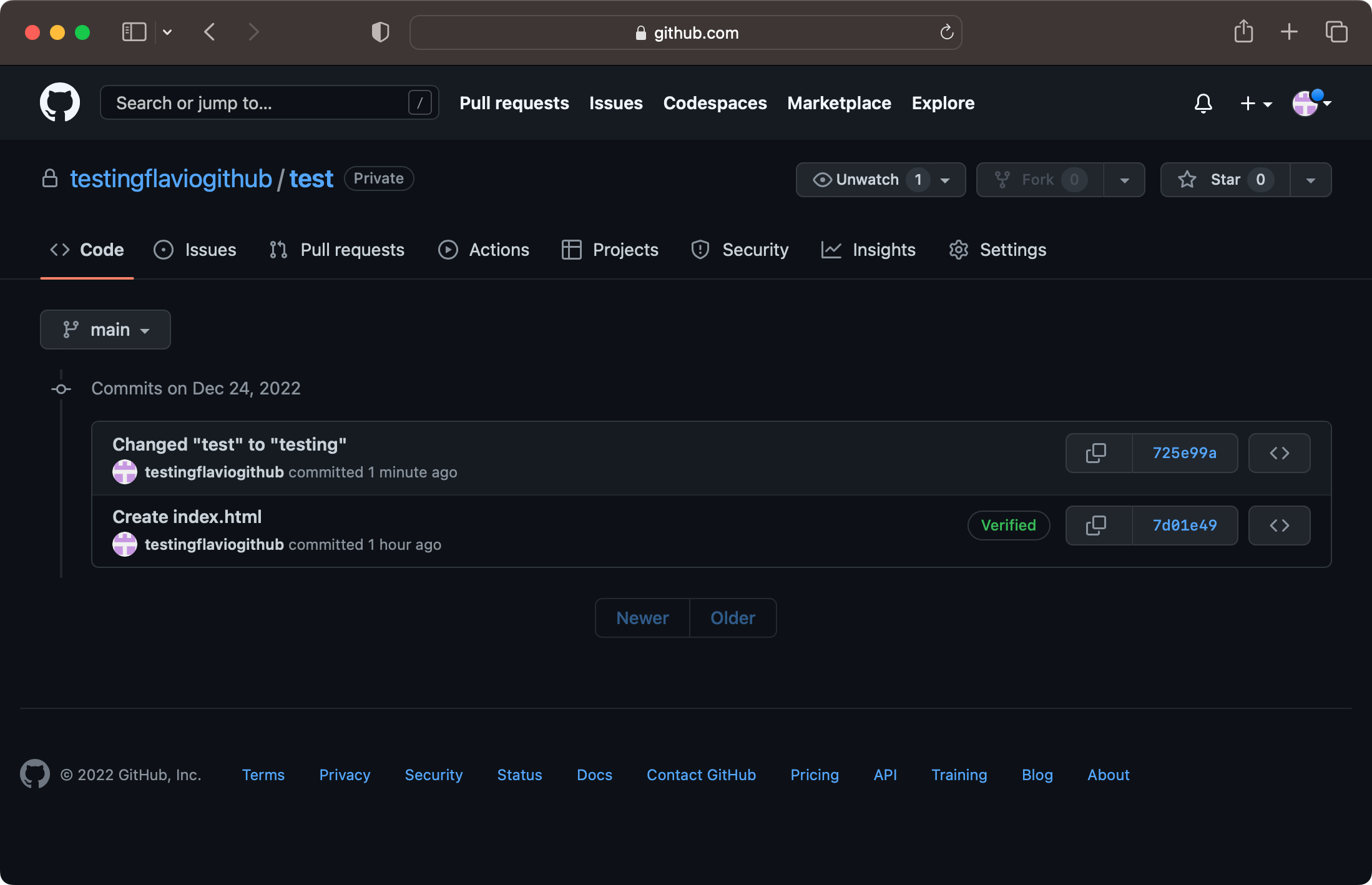This screenshot has width=1372, height=885.
Task: Open the main branch selector
Action: [x=105, y=329]
